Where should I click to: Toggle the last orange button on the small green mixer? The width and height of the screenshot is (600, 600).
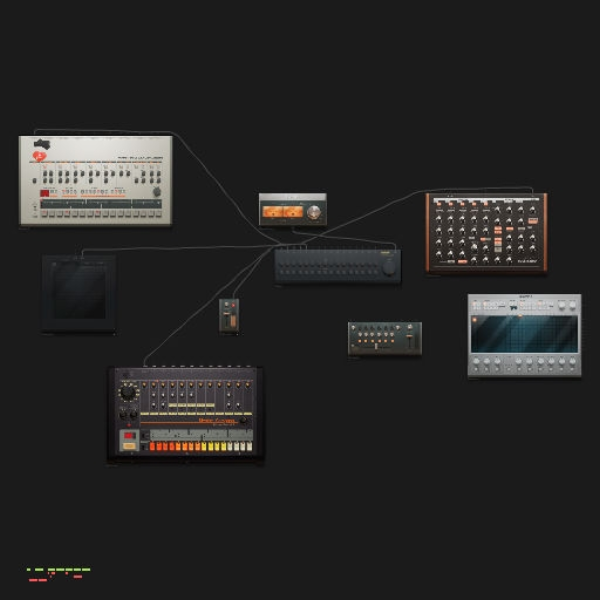click(393, 341)
